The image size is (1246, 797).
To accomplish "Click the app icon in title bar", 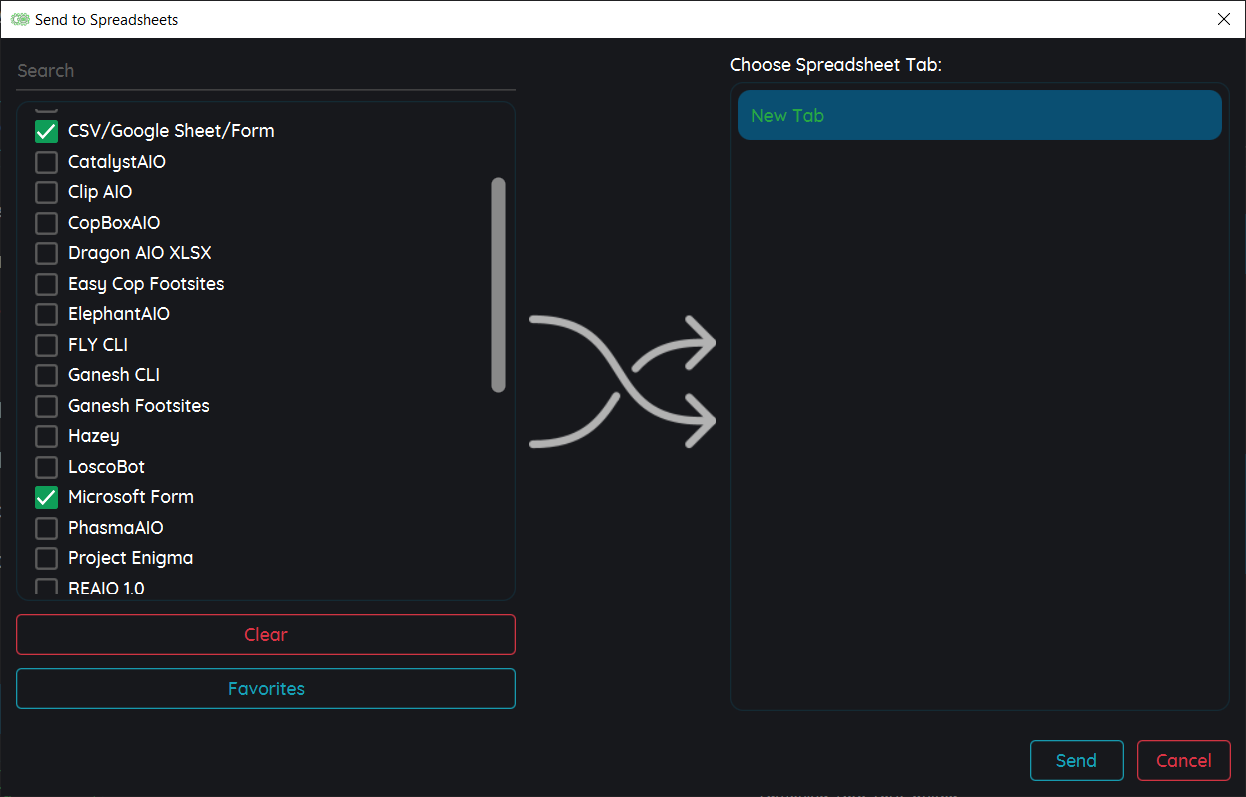I will [20, 19].
